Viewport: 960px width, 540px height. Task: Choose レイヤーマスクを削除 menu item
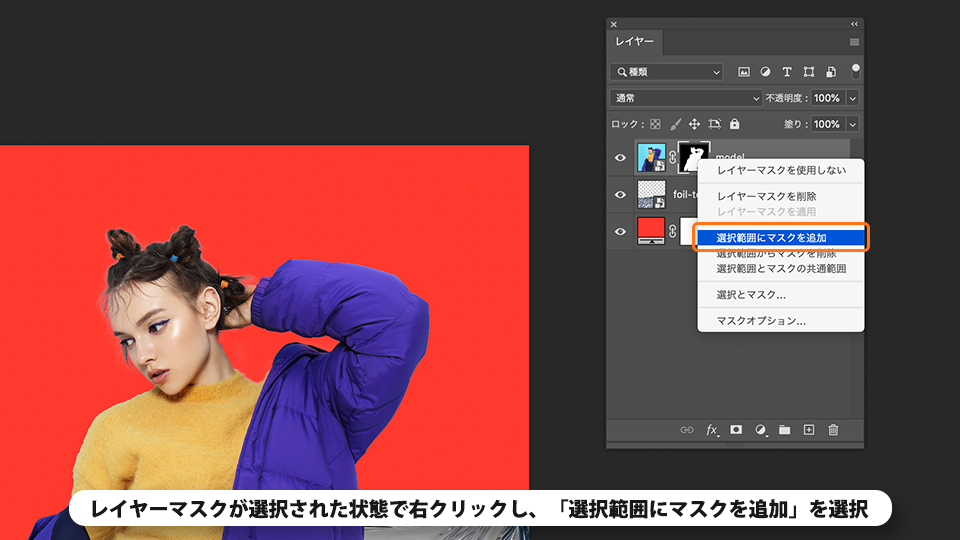coord(781,197)
